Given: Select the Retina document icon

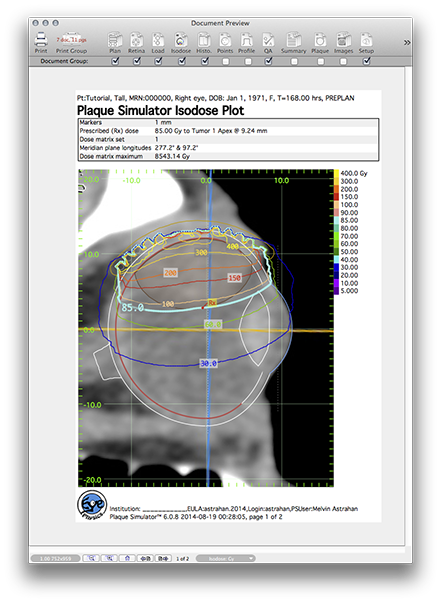Looking at the screenshot, I should point(136,40).
